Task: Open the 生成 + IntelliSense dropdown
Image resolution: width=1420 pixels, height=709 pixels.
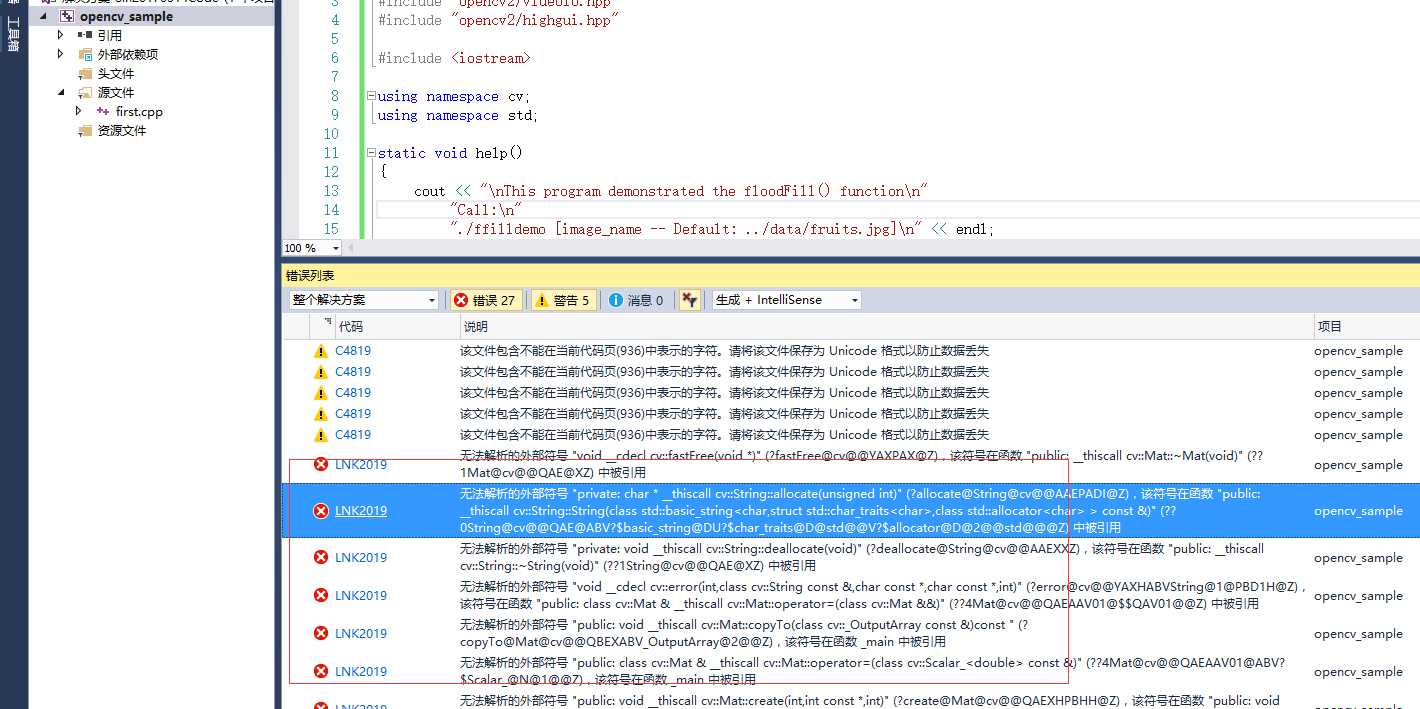Action: click(x=786, y=300)
